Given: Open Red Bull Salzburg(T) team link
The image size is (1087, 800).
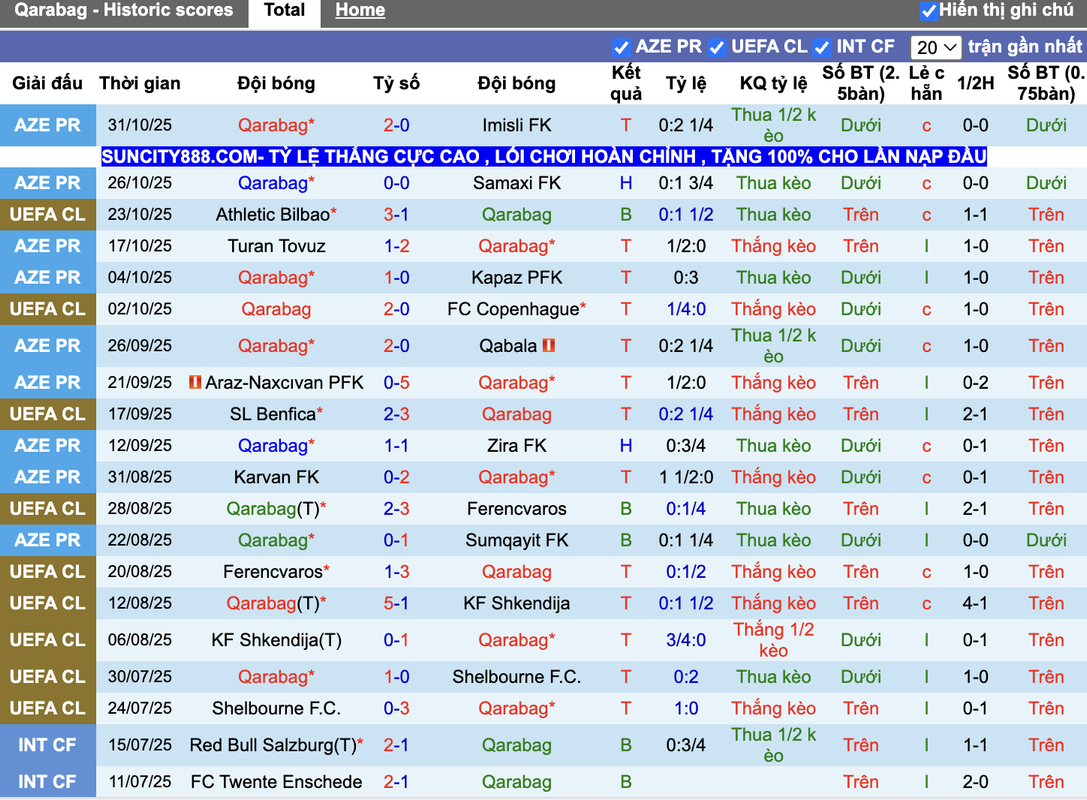Looking at the screenshot, I should 273,745.
